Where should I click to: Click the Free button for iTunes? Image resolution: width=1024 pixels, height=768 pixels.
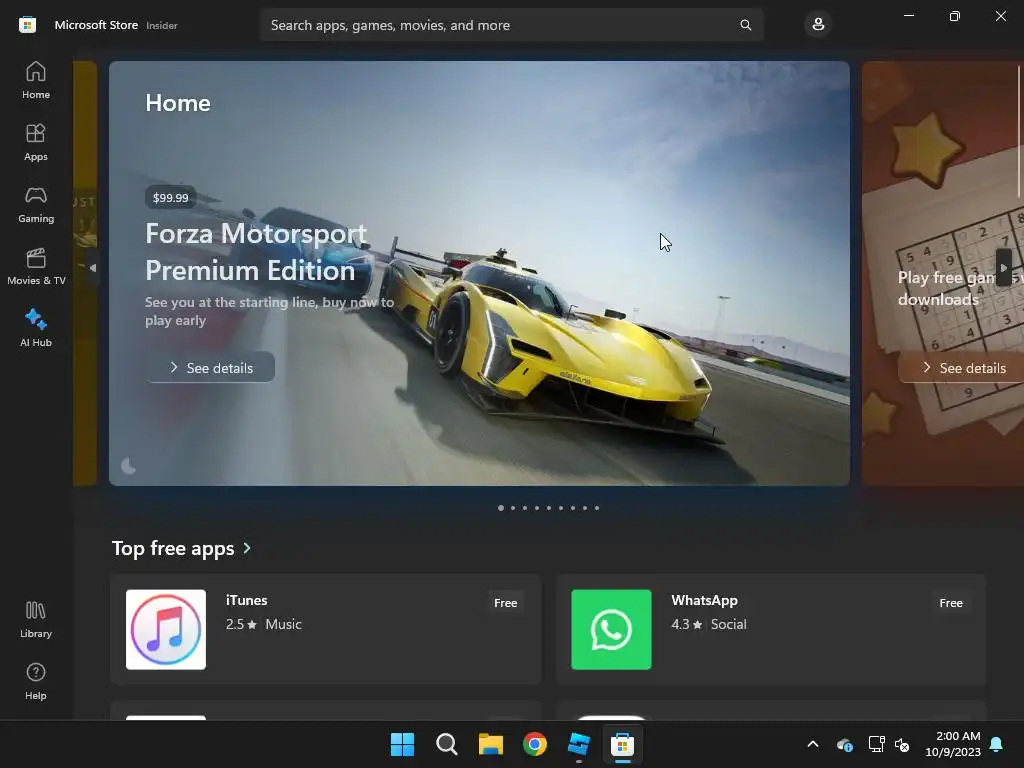[505, 603]
